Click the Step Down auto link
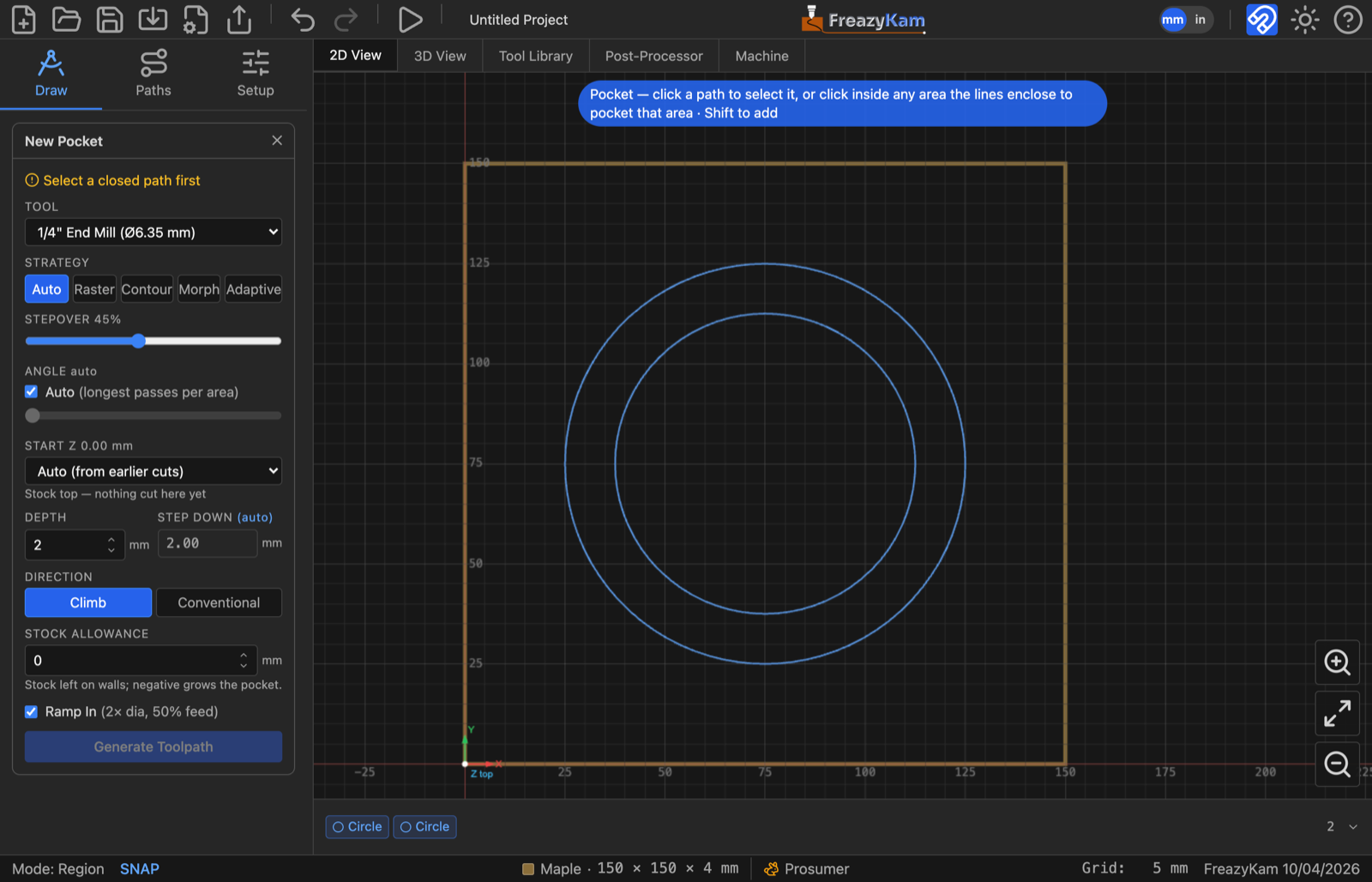This screenshot has height=882, width=1372. 255,517
